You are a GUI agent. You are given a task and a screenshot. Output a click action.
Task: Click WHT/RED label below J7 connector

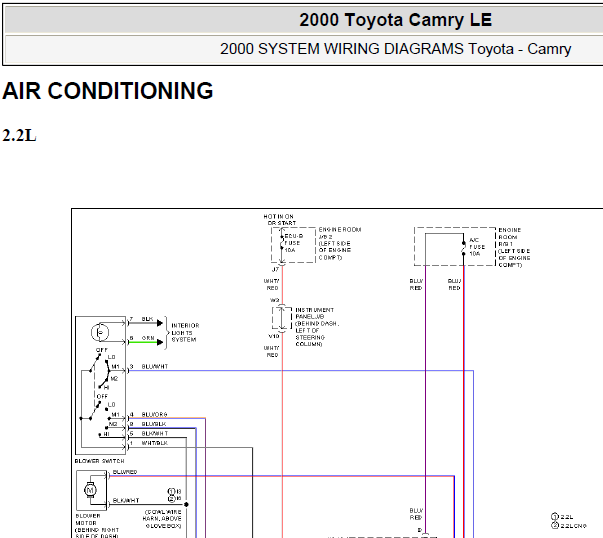272,285
